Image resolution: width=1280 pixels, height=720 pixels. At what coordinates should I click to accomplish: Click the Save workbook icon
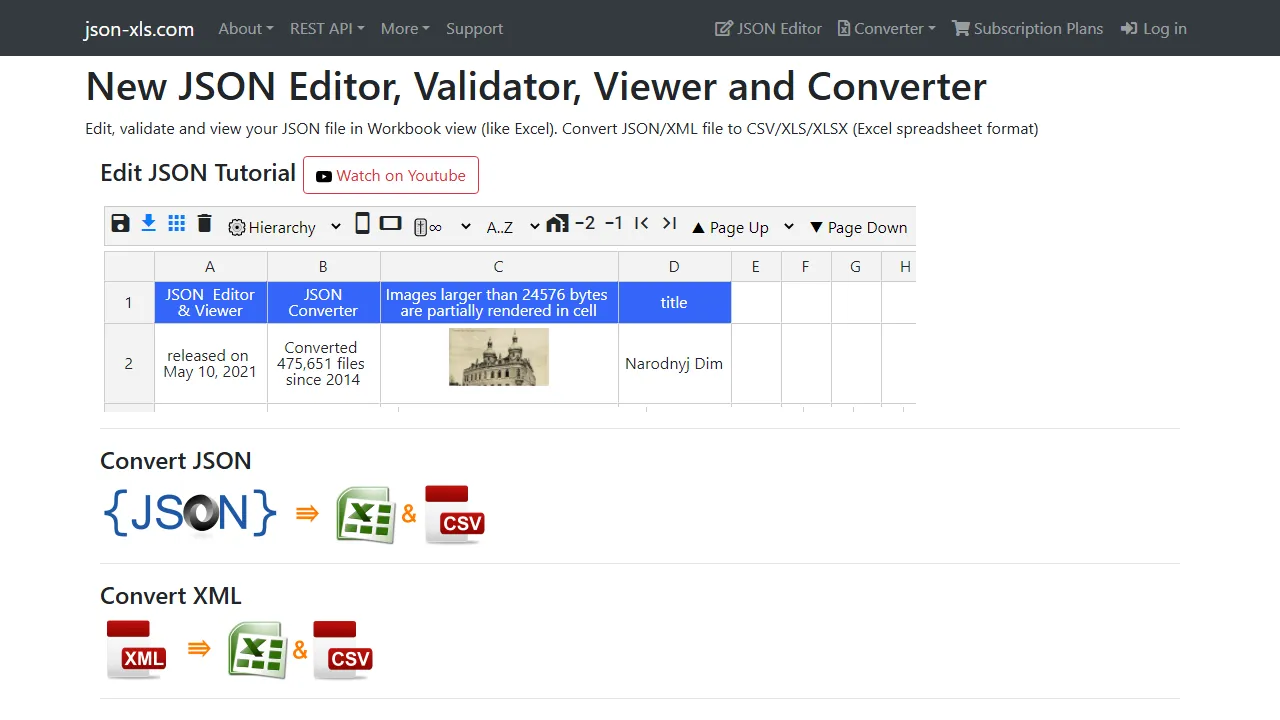[120, 223]
